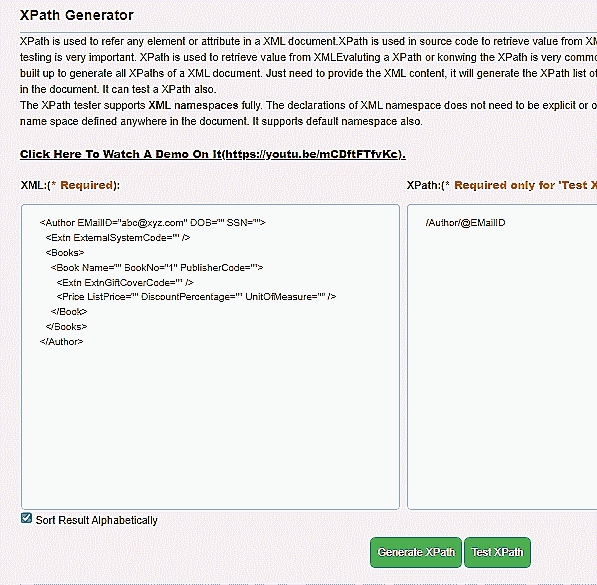
Task: Click the Sort Result Alphabetically label text
Action: tap(96, 520)
